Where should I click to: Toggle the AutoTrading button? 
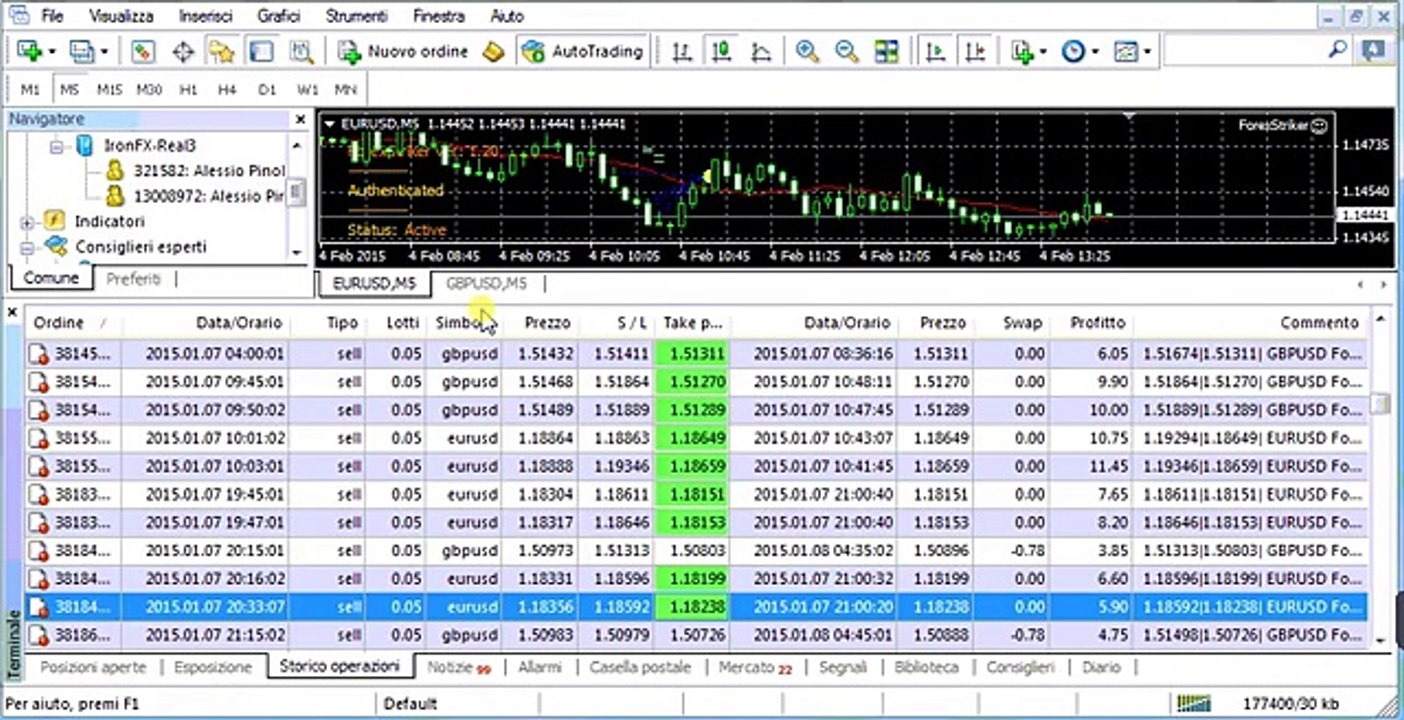click(x=583, y=51)
